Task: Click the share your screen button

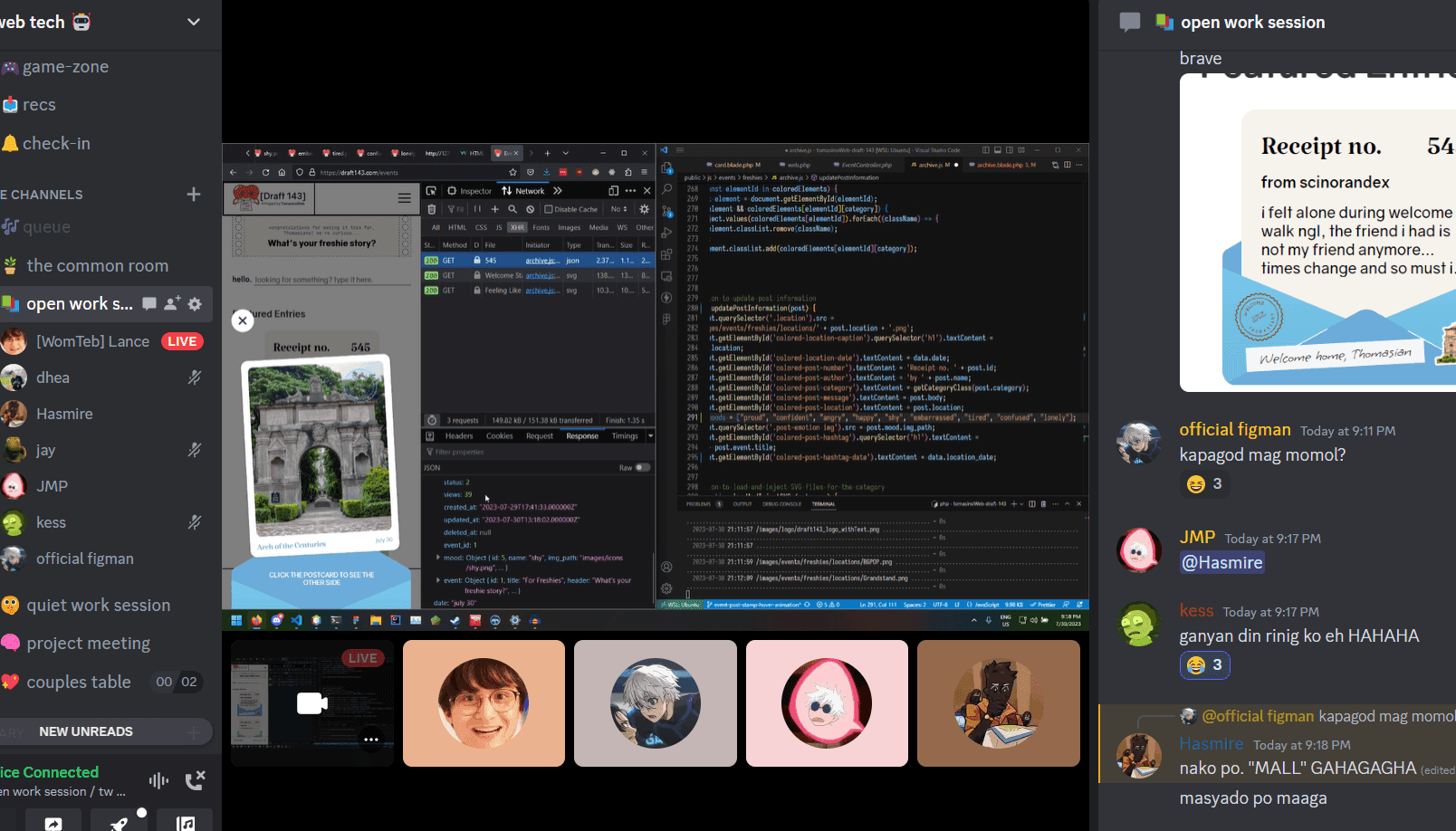Action: click(53, 822)
